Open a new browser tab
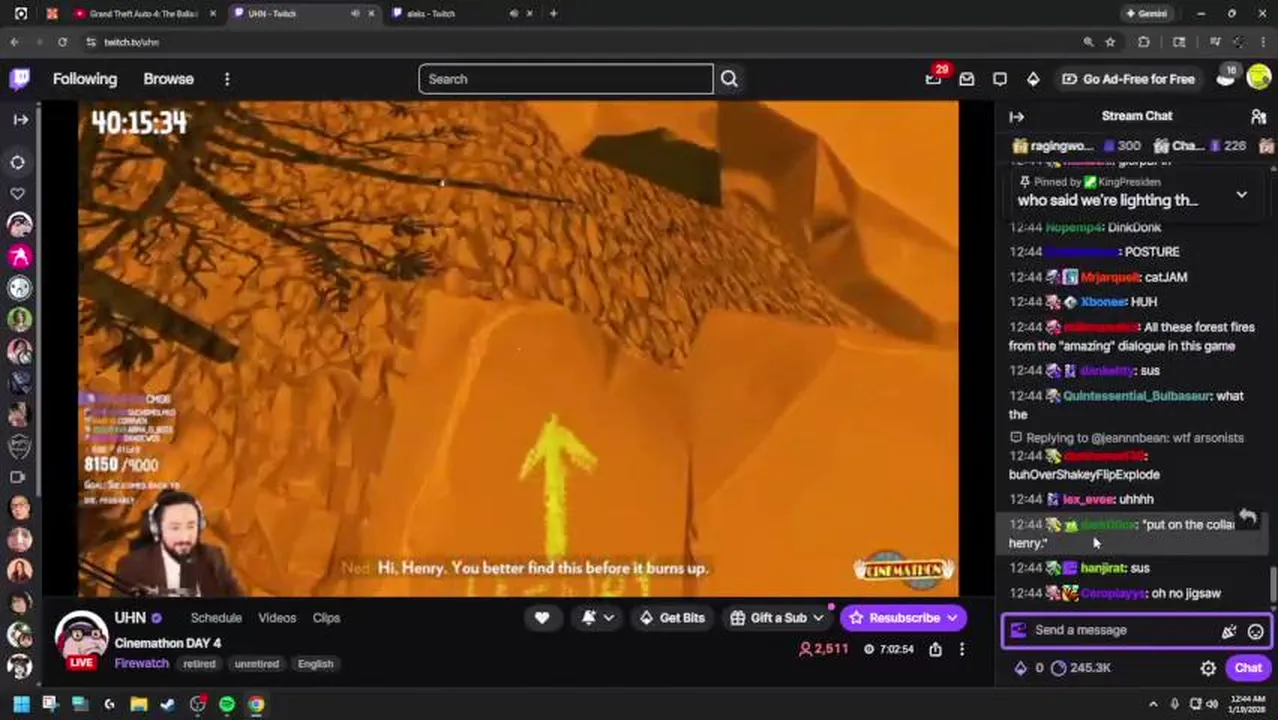 [x=553, y=14]
